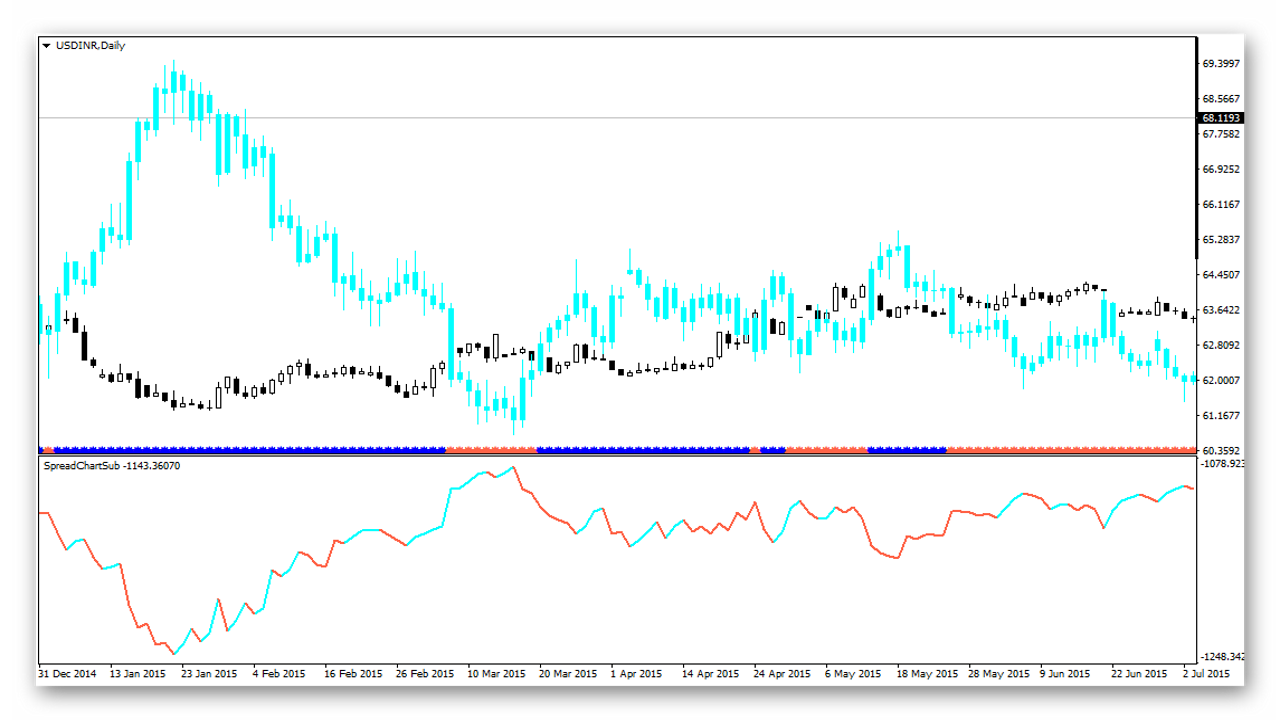The height and width of the screenshot is (720, 1280).
Task: Click the 60.3592 price axis label
Action: (x=1221, y=451)
